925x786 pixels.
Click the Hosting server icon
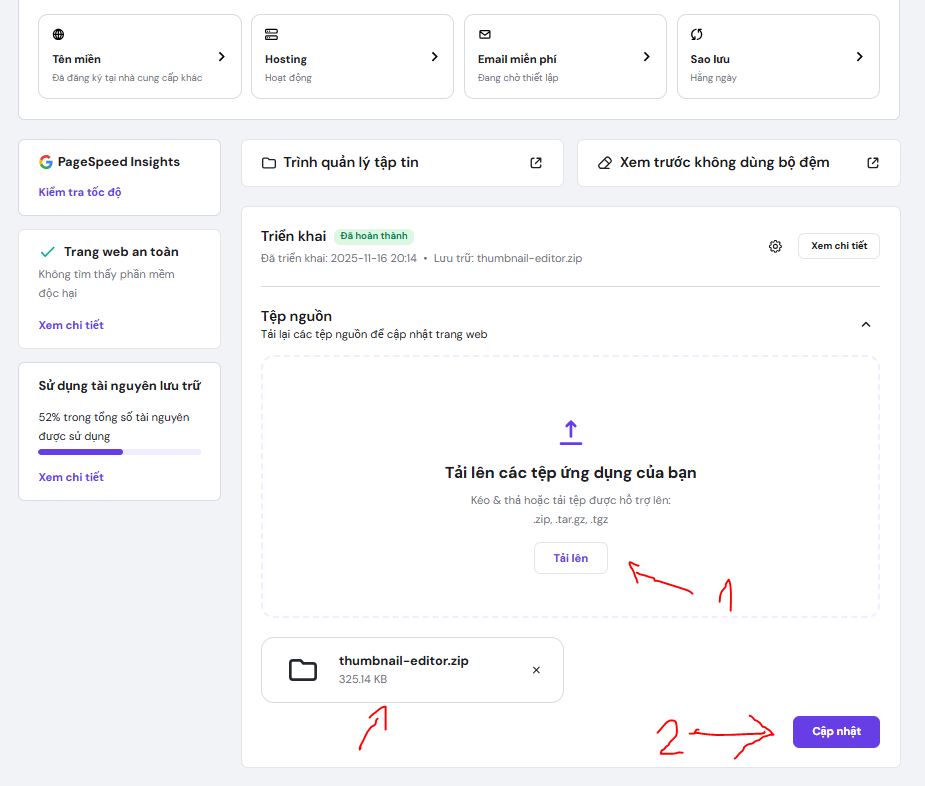click(272, 34)
